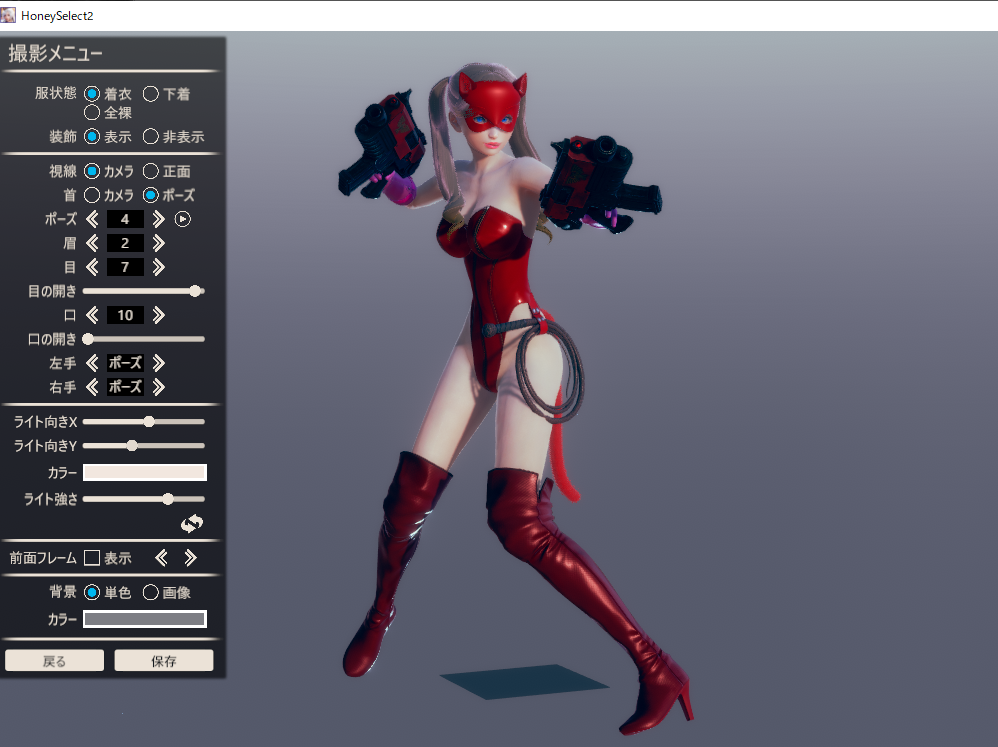Advance to the next eyebrow (眉) type
This screenshot has width=998, height=747.
point(158,243)
